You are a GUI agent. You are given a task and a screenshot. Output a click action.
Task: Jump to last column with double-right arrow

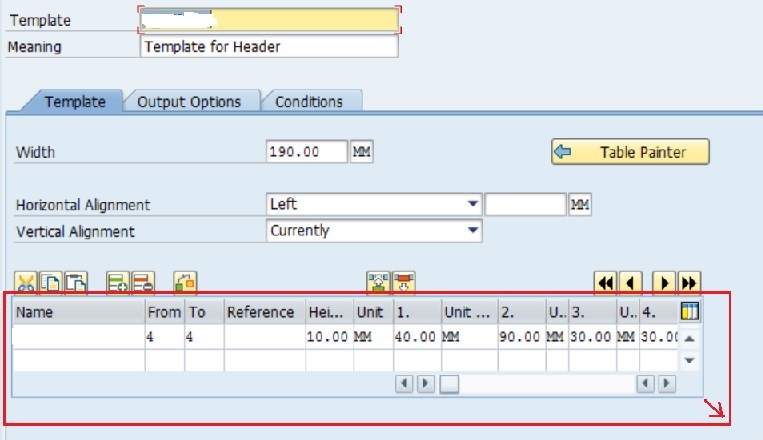[x=688, y=282]
